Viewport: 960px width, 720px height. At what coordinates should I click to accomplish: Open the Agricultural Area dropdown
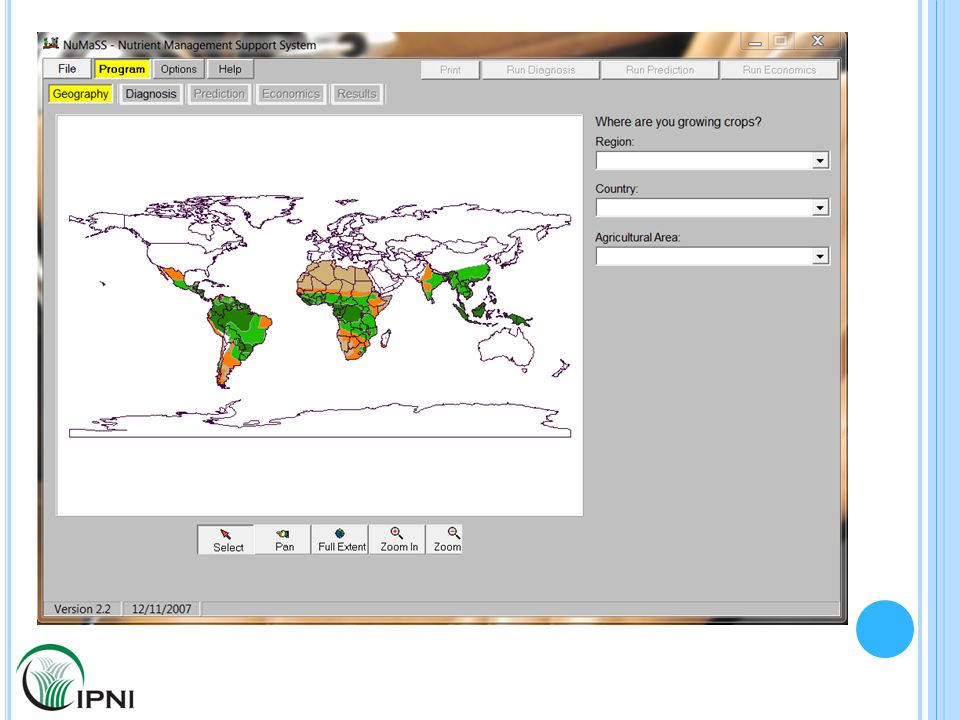(x=820, y=256)
